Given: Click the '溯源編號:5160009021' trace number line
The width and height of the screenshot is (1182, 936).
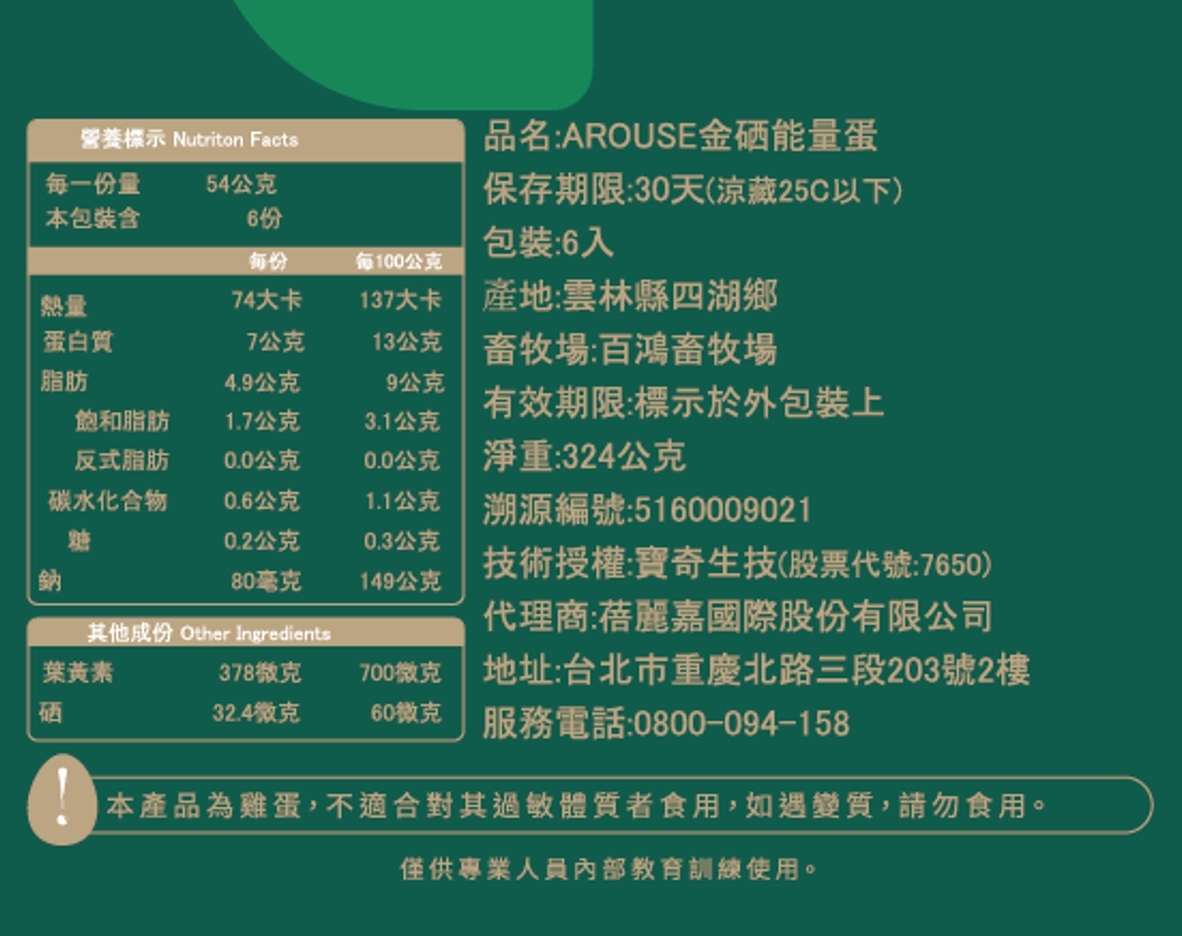Looking at the screenshot, I should click(x=648, y=509).
